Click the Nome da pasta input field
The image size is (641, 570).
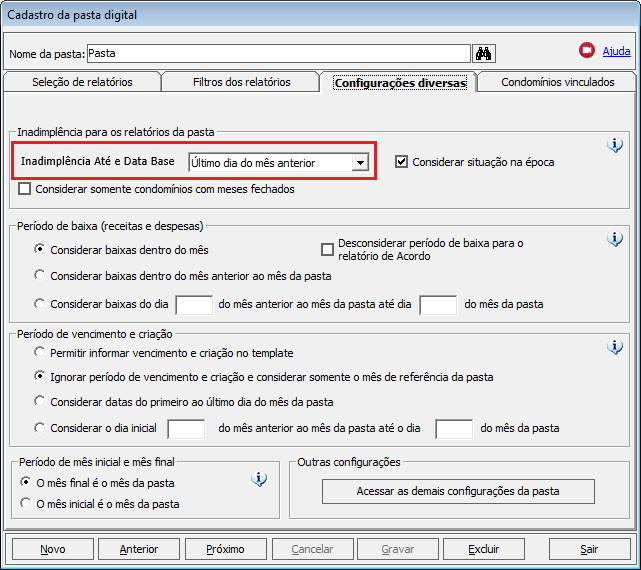(x=279, y=54)
